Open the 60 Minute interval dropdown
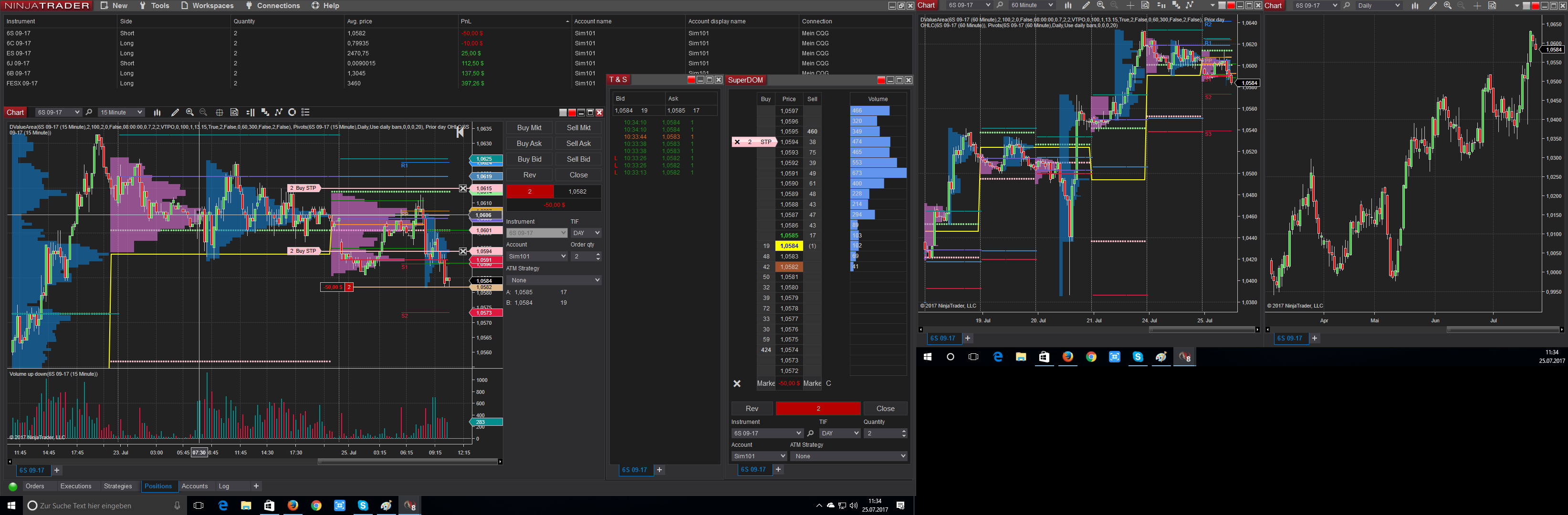Screen dimensions: 1568x515 pyautogui.click(x=1031, y=5)
